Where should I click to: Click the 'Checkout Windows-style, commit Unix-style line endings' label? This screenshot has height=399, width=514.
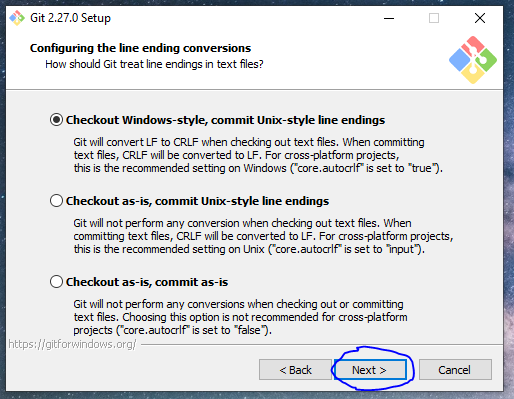pos(225,120)
